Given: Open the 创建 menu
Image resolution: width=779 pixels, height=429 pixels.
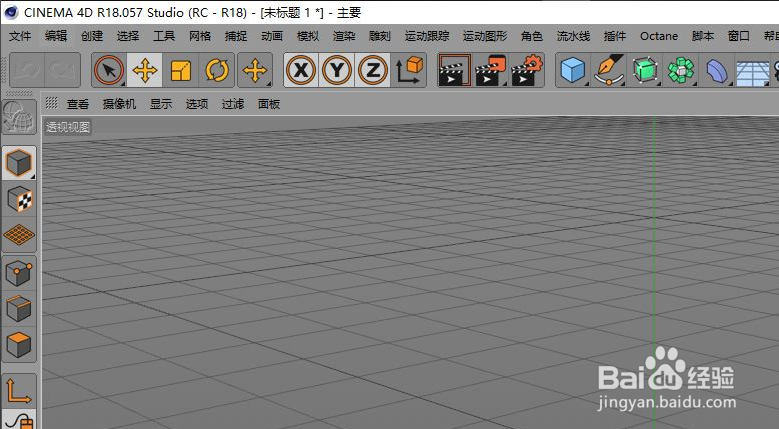Looking at the screenshot, I should tap(92, 36).
